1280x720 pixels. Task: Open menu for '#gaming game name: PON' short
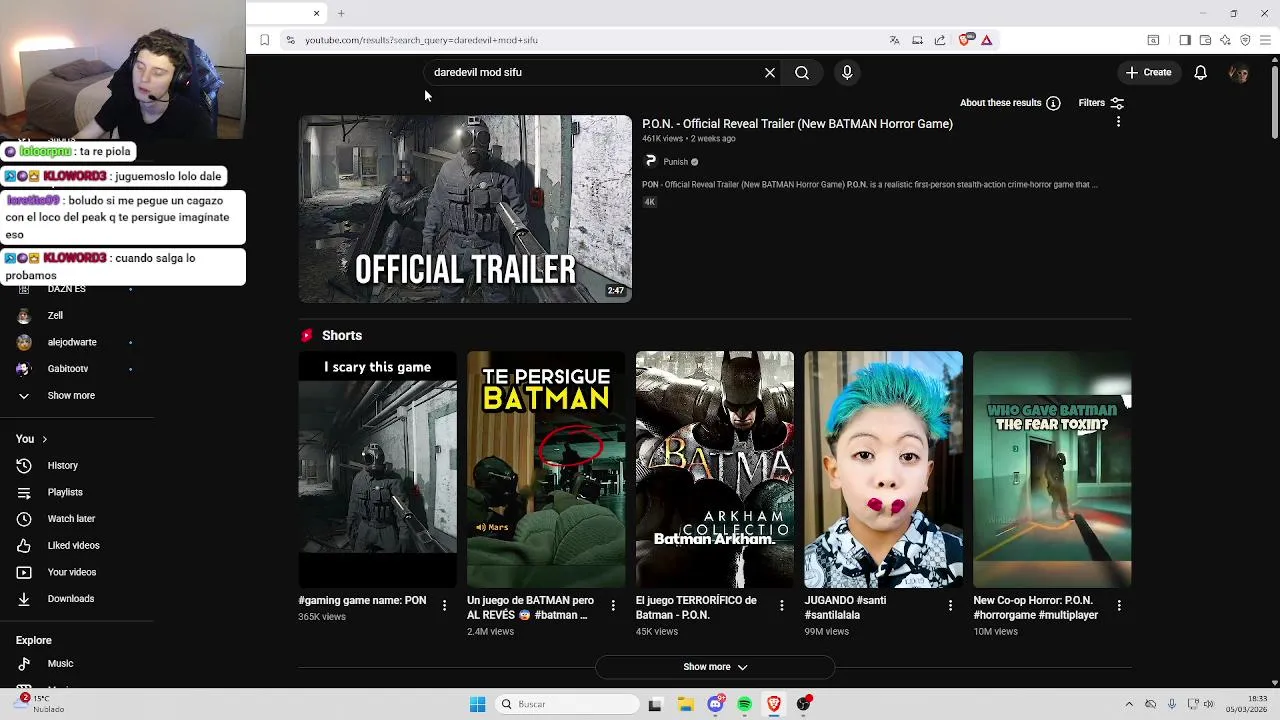coord(444,605)
